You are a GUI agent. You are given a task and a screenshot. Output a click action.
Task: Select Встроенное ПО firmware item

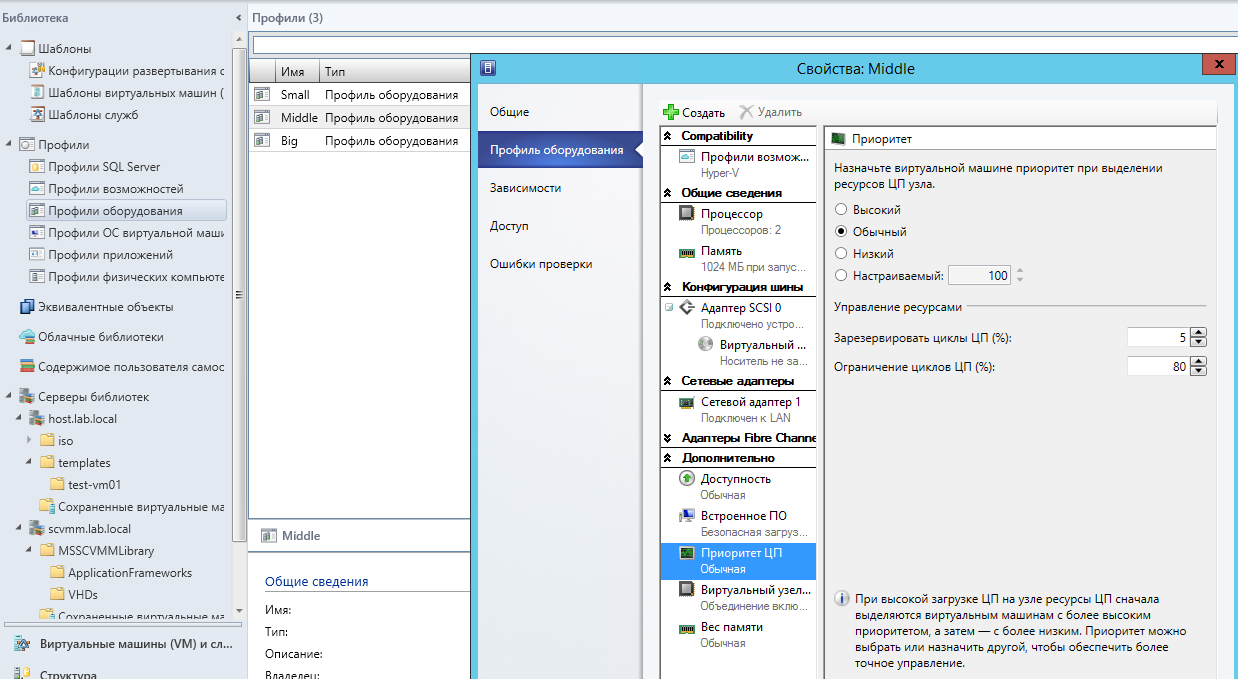(743, 516)
